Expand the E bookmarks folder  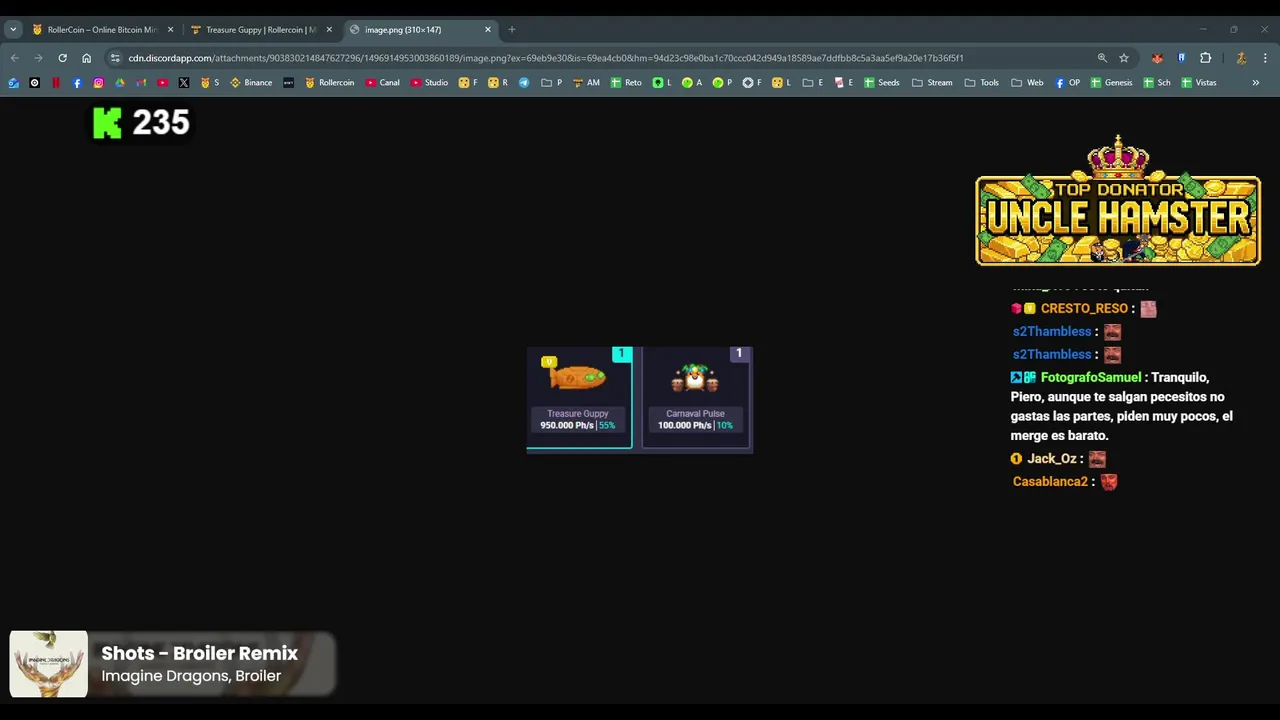pos(813,83)
